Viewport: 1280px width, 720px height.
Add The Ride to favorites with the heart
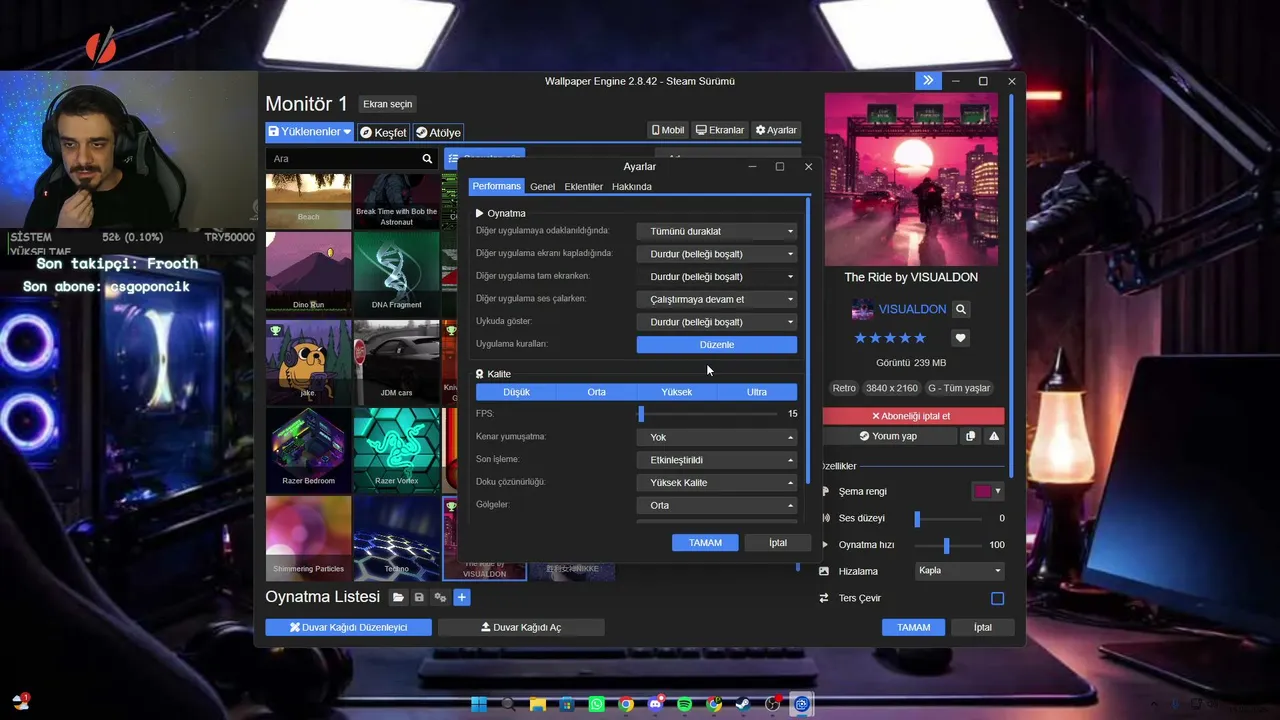(x=960, y=338)
